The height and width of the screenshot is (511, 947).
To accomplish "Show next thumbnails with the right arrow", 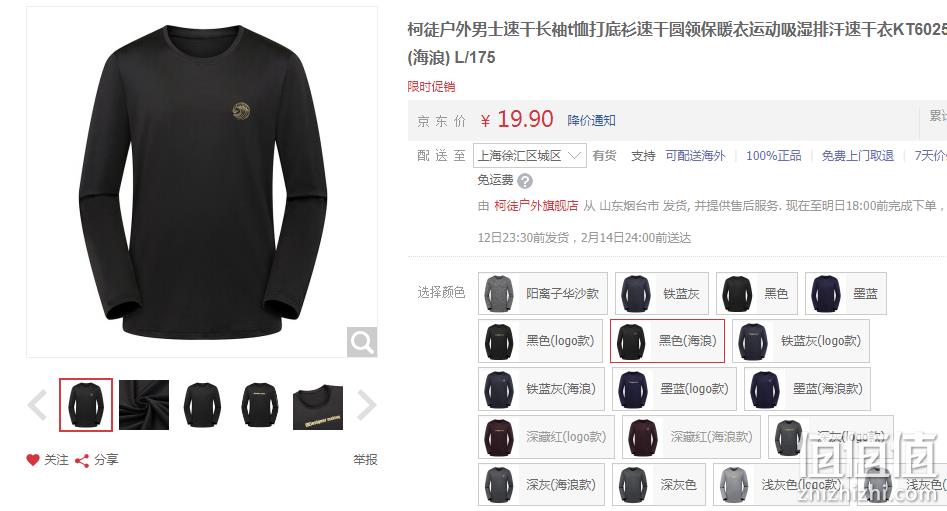I will (x=367, y=405).
